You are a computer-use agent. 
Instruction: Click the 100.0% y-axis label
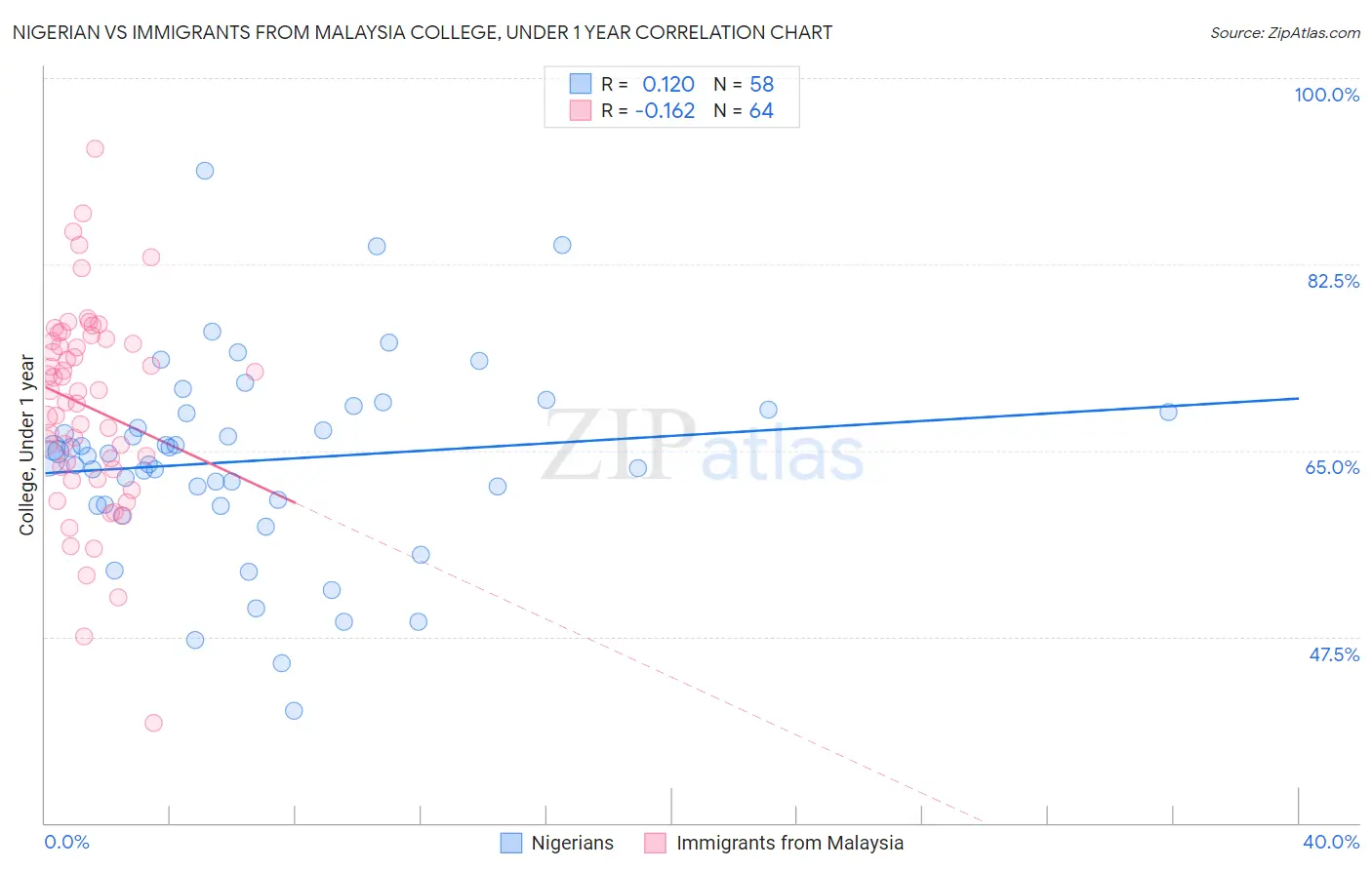[x=1326, y=95]
